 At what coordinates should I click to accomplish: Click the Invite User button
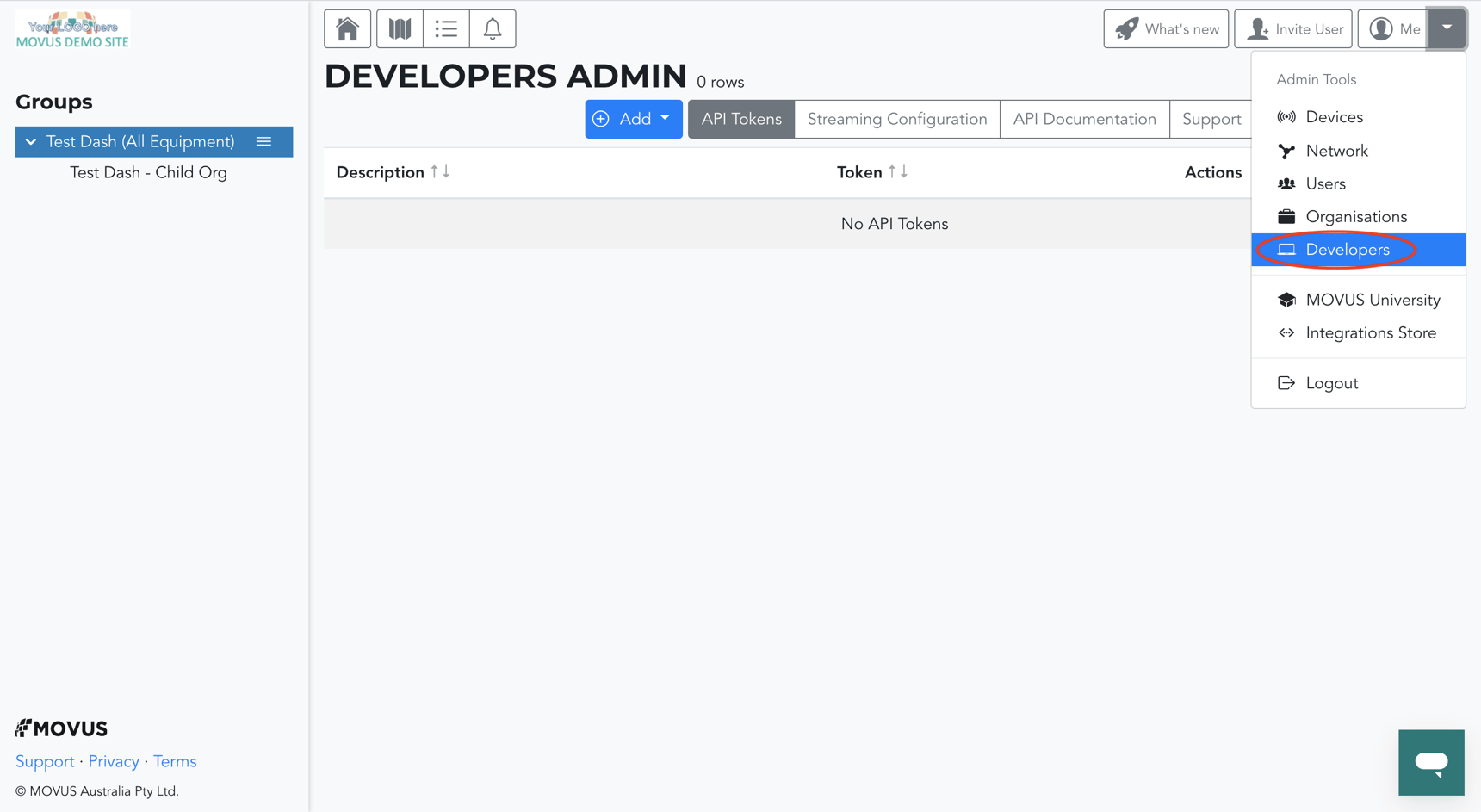[1293, 28]
